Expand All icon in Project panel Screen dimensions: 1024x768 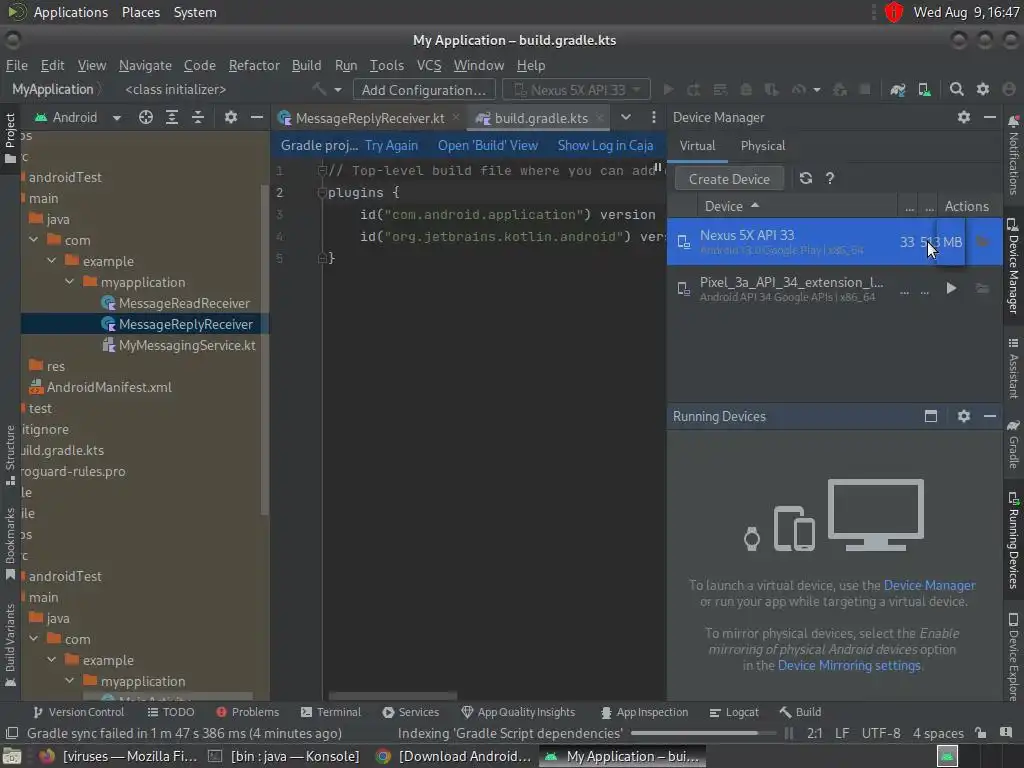[x=172, y=118]
